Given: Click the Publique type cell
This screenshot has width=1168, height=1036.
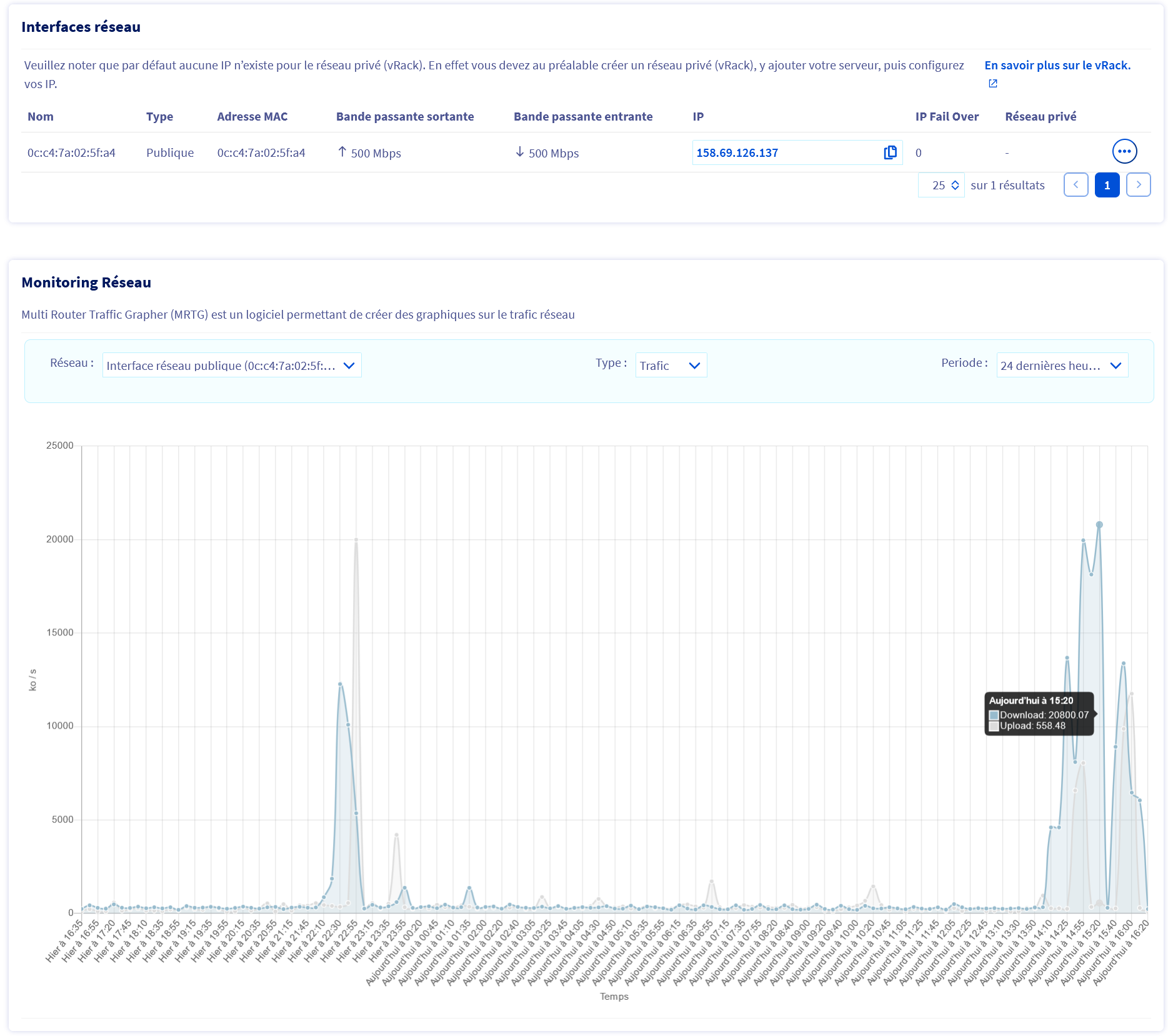Looking at the screenshot, I should pos(170,153).
